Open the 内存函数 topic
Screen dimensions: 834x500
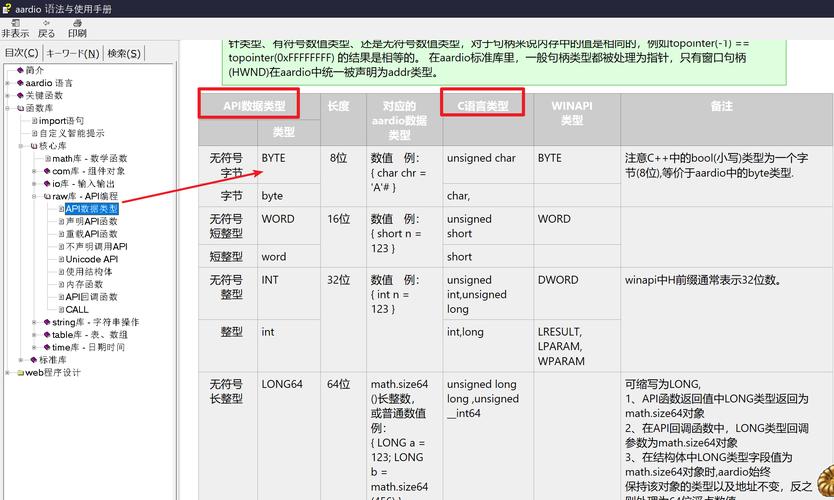[x=84, y=285]
